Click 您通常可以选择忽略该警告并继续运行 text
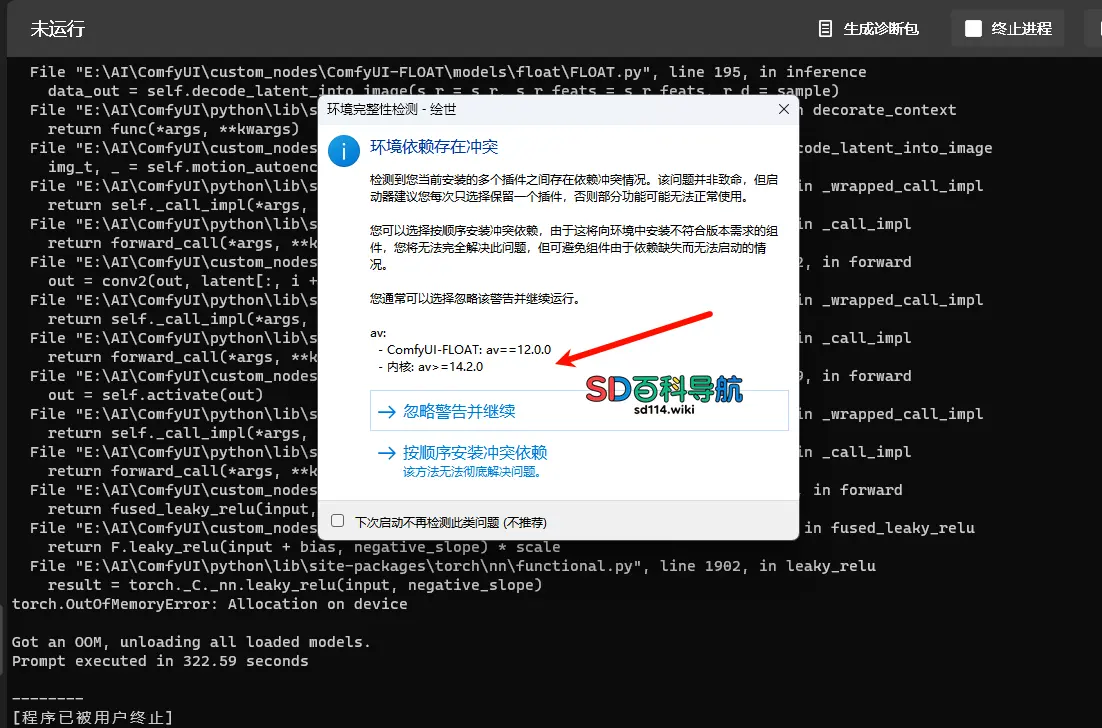This screenshot has width=1102, height=728. pos(475,299)
